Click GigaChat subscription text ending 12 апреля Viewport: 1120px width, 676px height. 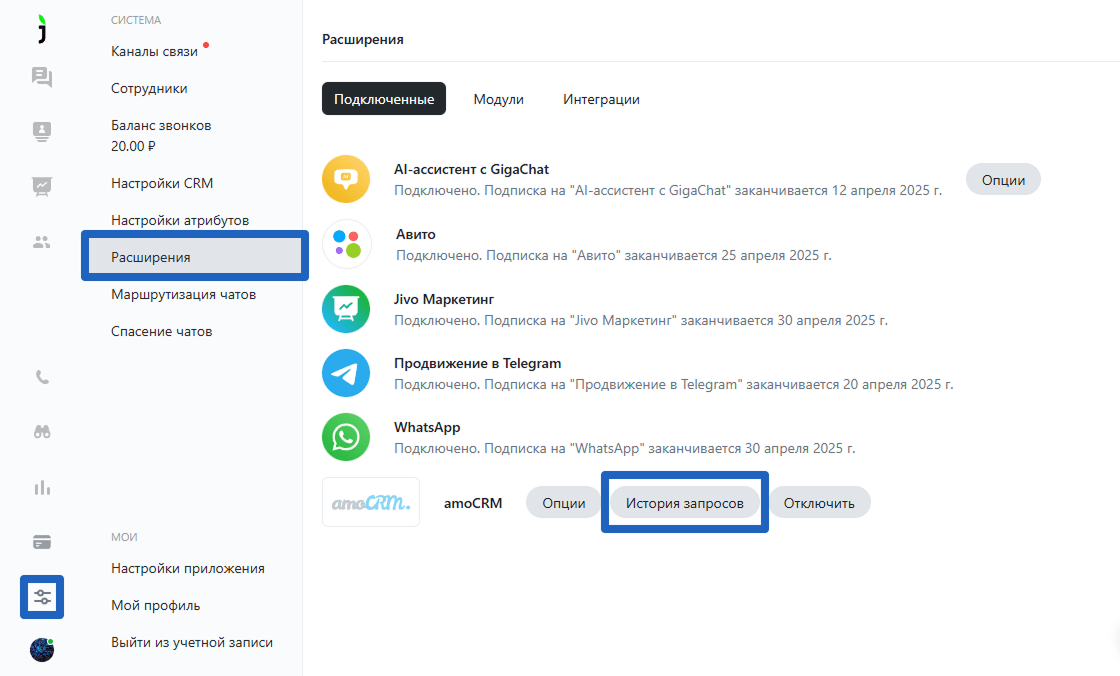point(668,191)
